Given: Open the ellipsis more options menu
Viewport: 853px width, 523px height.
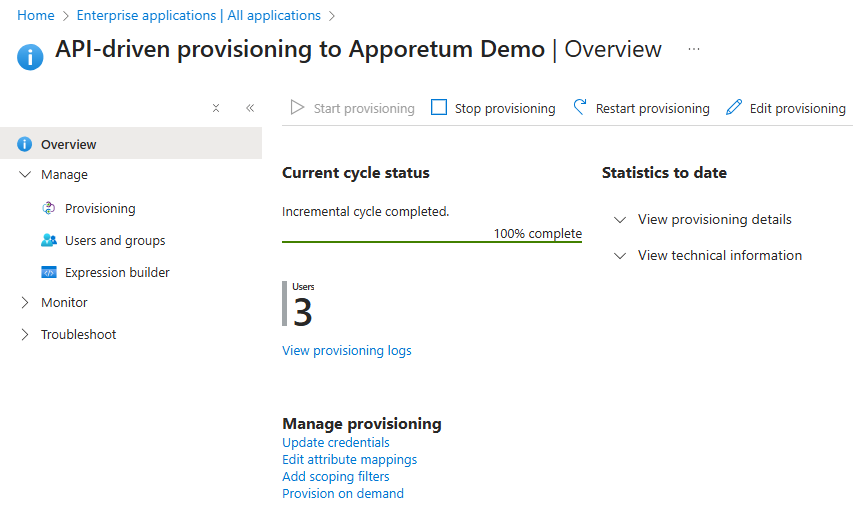Looking at the screenshot, I should [694, 49].
